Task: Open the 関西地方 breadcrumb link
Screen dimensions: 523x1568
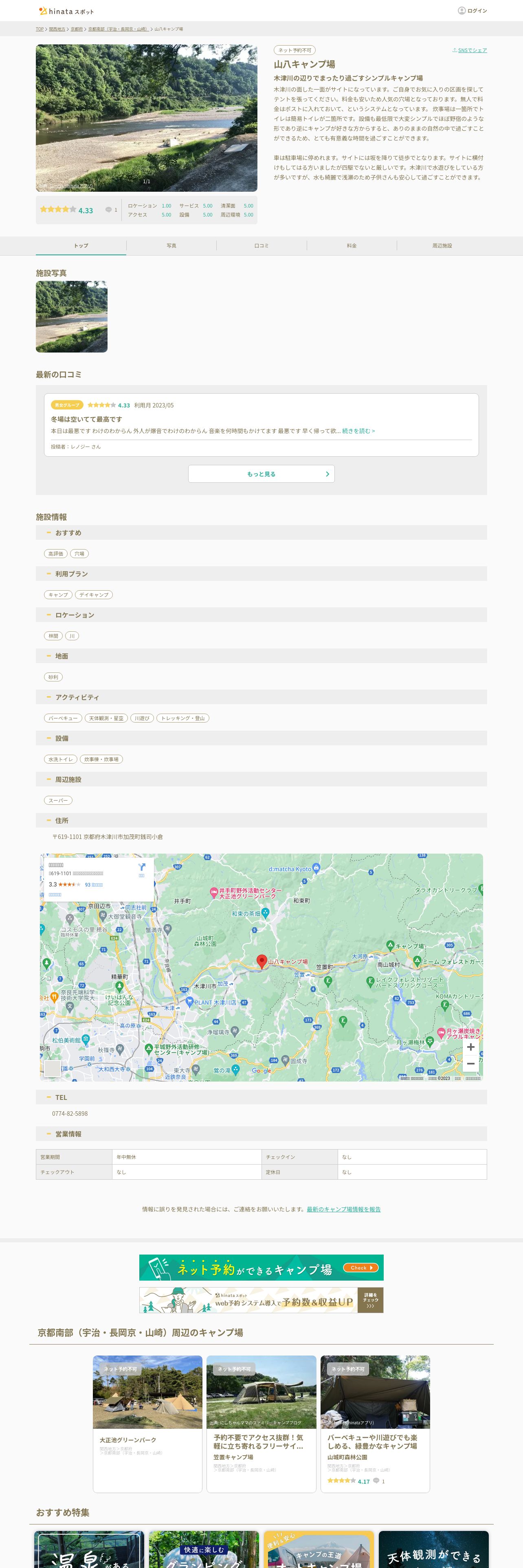Action: click(x=57, y=28)
